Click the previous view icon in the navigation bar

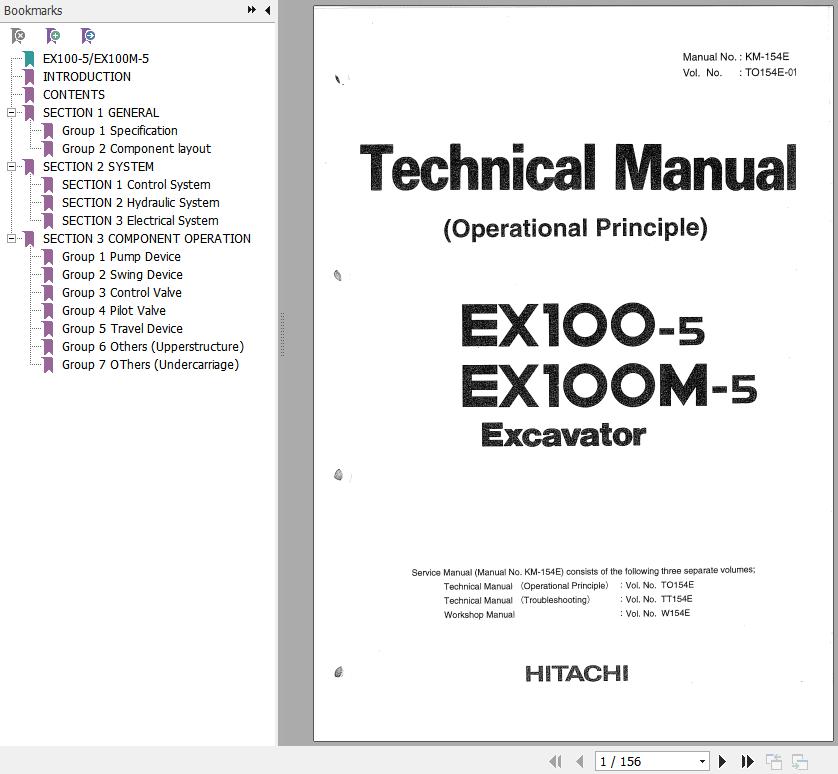pyautogui.click(x=773, y=762)
